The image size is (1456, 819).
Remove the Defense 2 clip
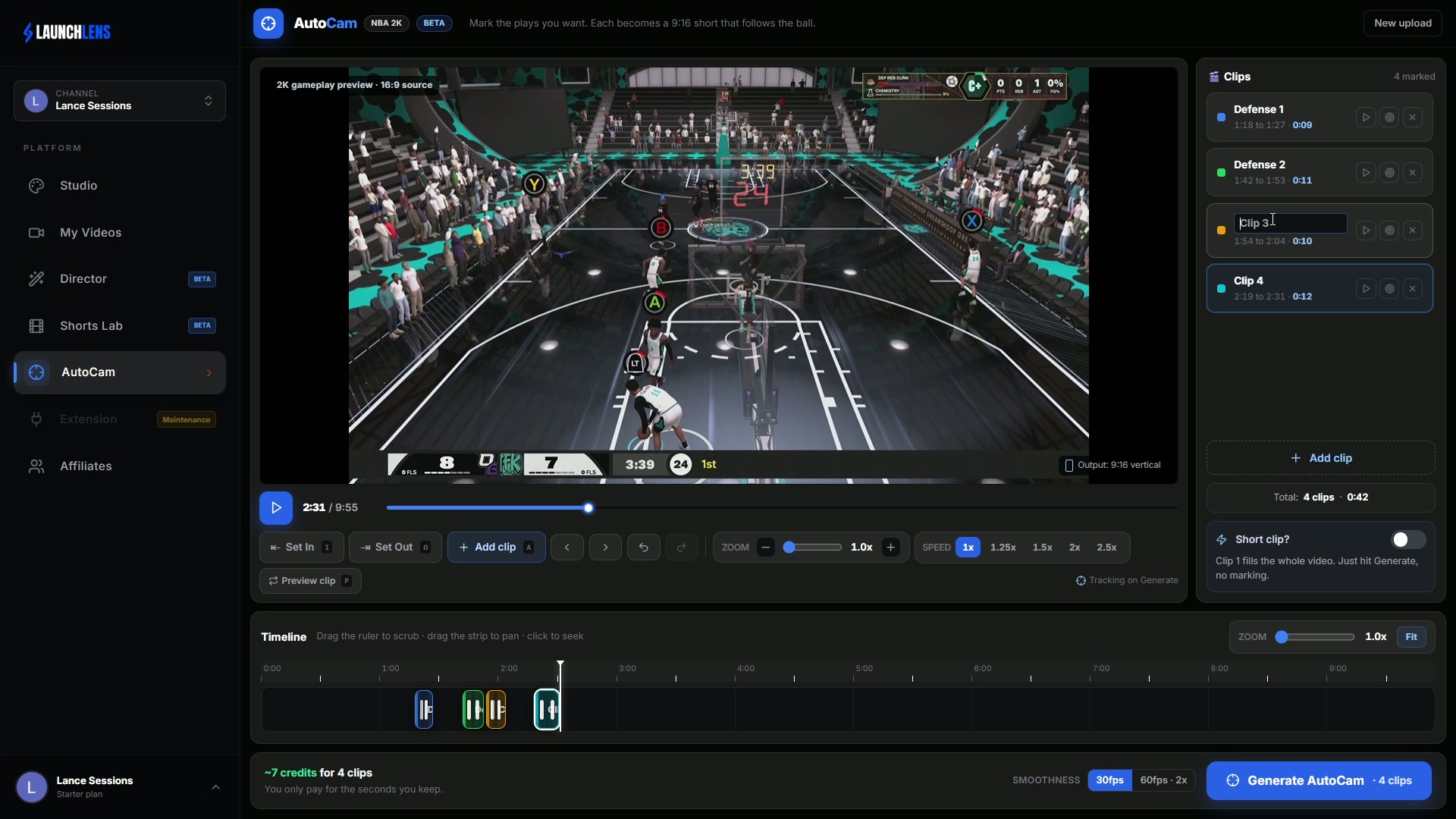click(1412, 173)
